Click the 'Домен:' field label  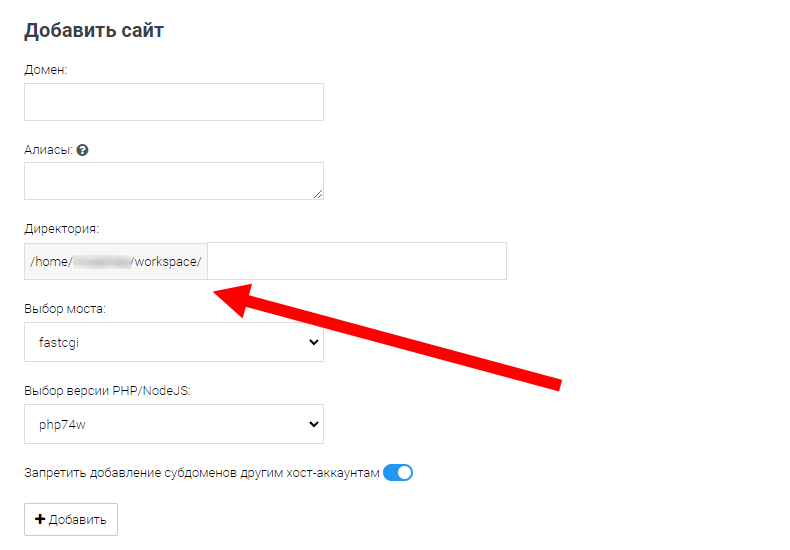(x=45, y=69)
